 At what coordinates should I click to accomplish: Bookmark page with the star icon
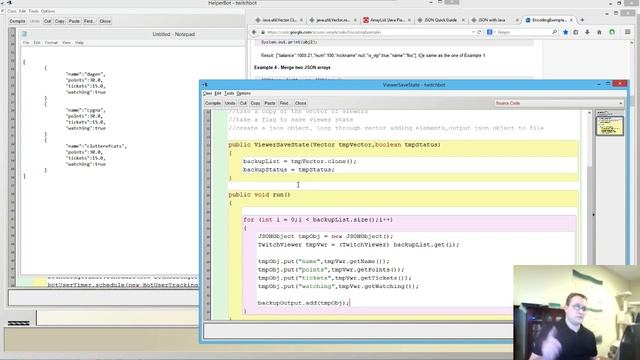click(565, 32)
